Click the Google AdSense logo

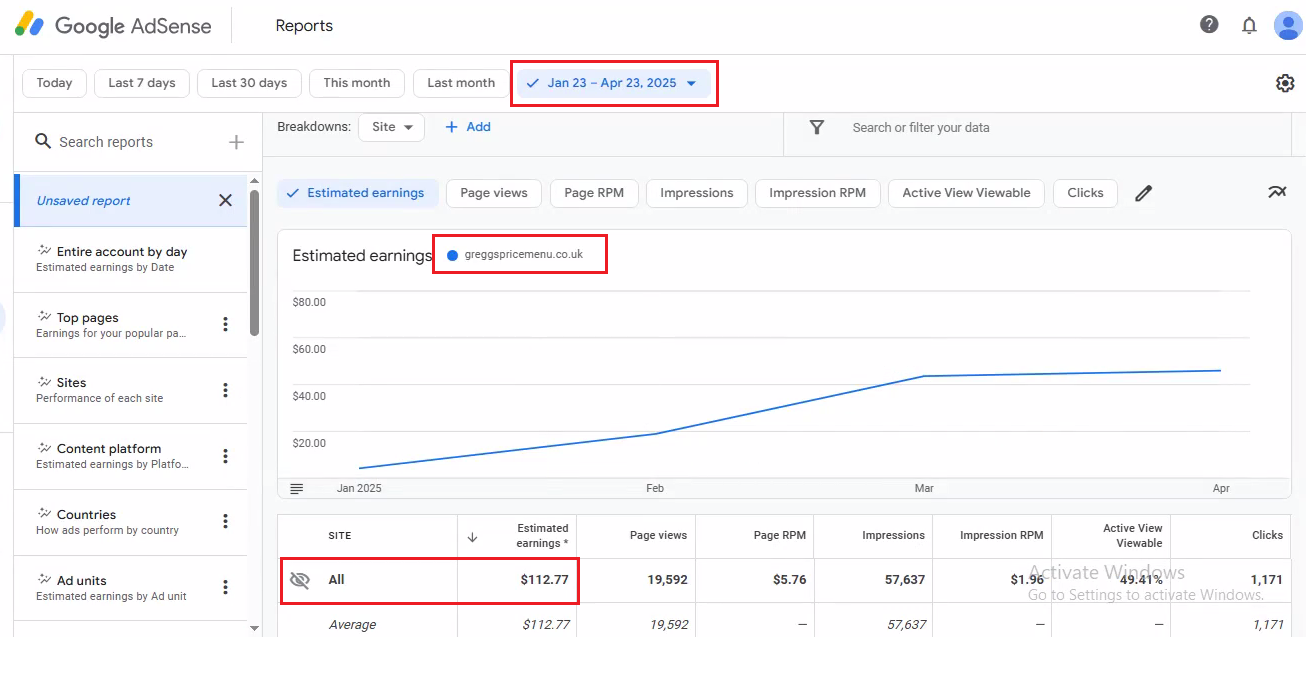click(x=113, y=26)
